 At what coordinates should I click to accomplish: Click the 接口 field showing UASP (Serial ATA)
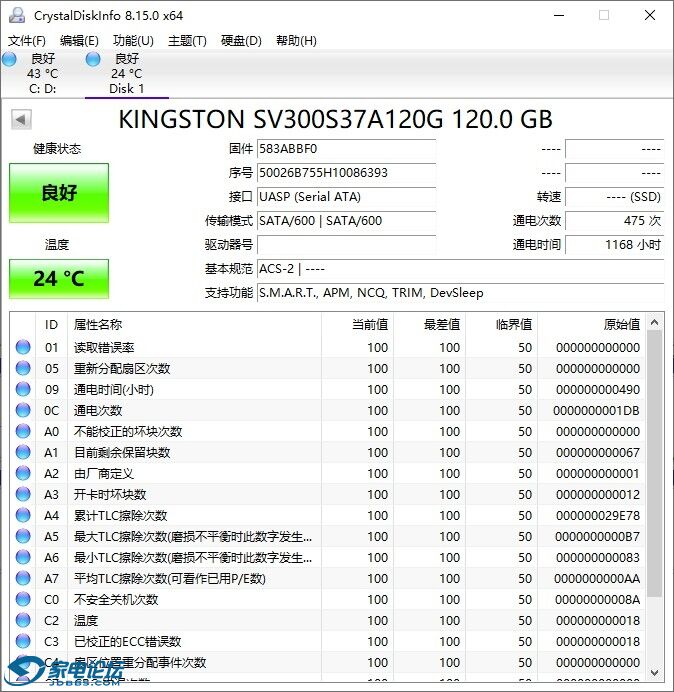(x=346, y=196)
